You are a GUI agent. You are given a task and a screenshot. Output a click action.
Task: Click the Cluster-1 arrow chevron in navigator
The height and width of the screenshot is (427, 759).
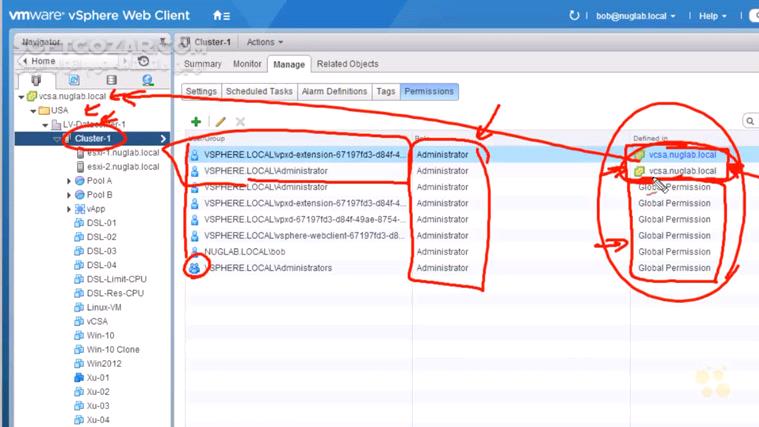tap(163, 138)
